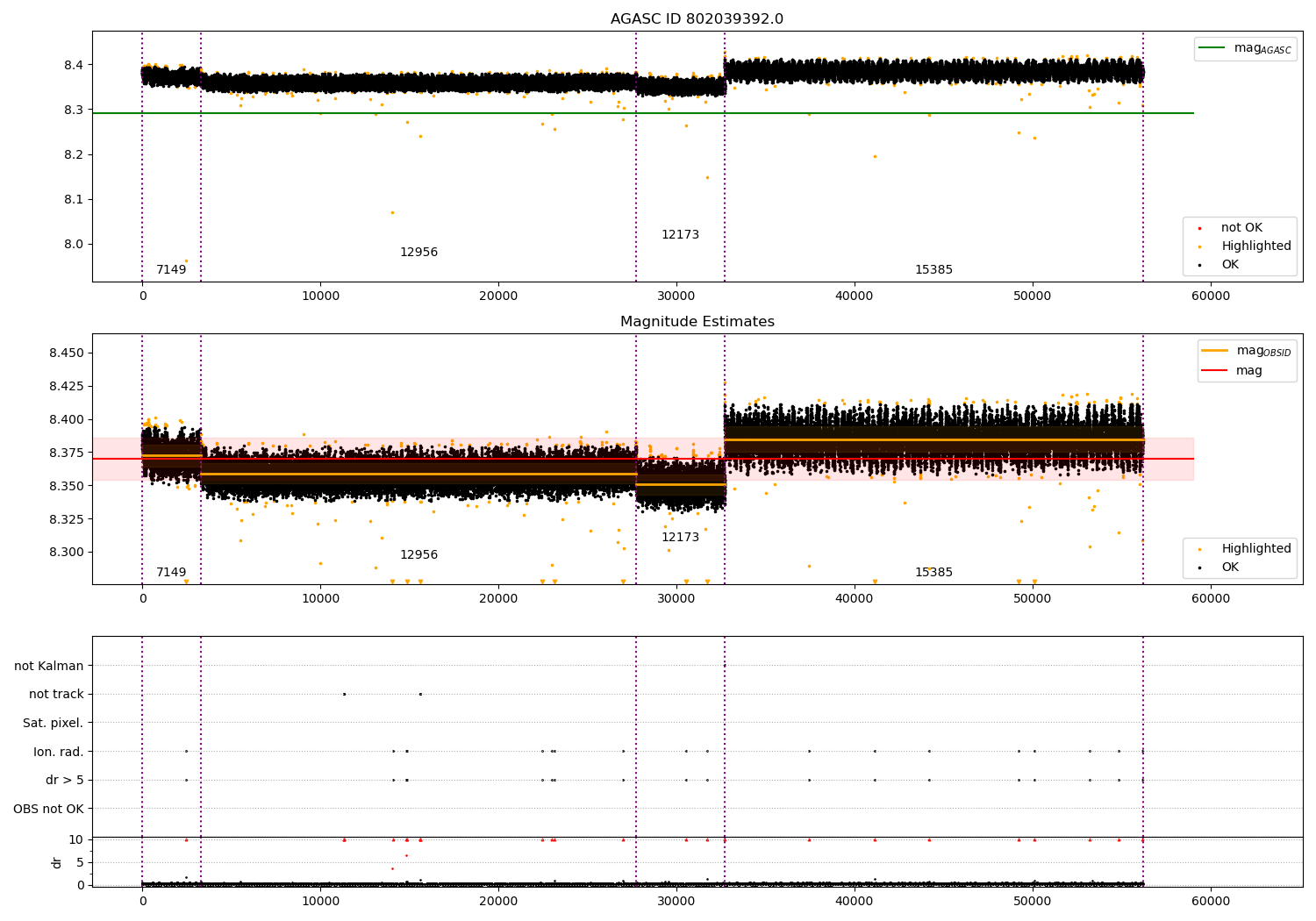
Task: Select 'OK' entry in the middle plot legend
Action: coord(1230,568)
